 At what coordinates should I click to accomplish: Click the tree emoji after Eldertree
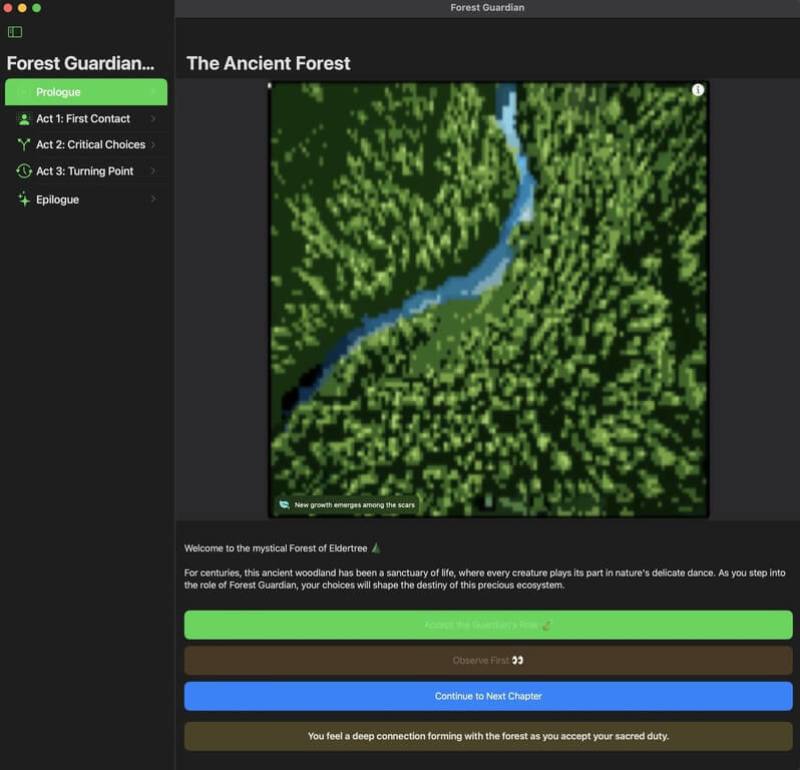tap(376, 548)
